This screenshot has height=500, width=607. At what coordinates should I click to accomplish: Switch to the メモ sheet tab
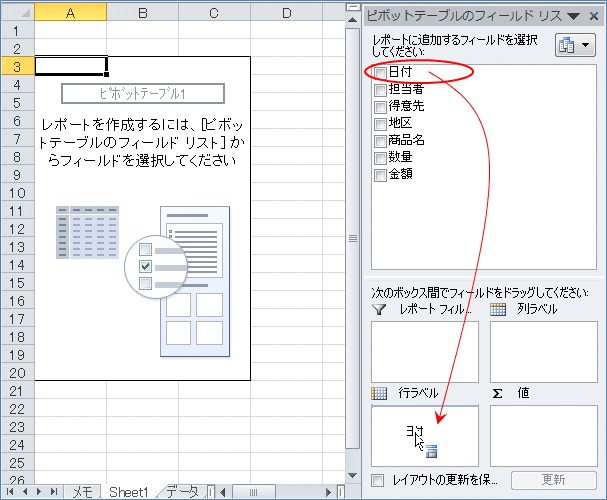coord(82,492)
